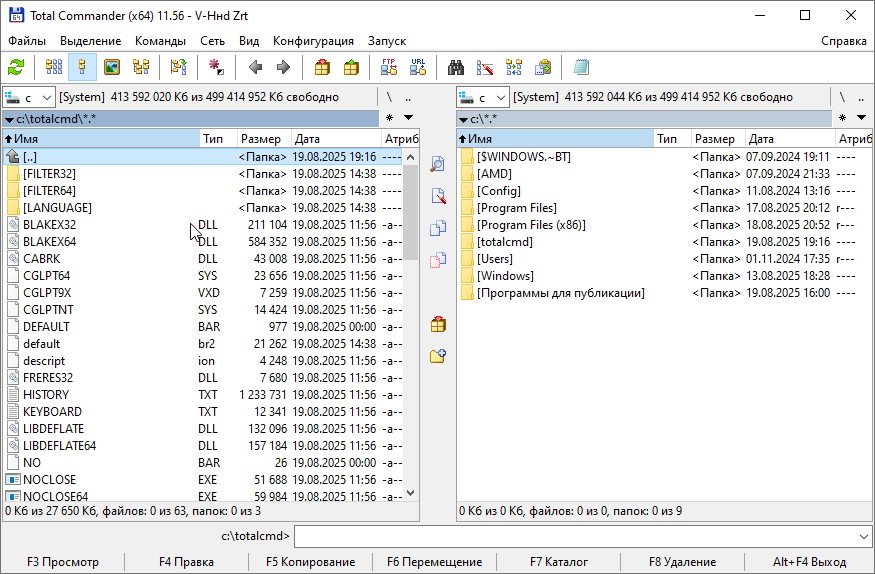Open right panel directory history arrow
This screenshot has width=875, height=574.
862,118
